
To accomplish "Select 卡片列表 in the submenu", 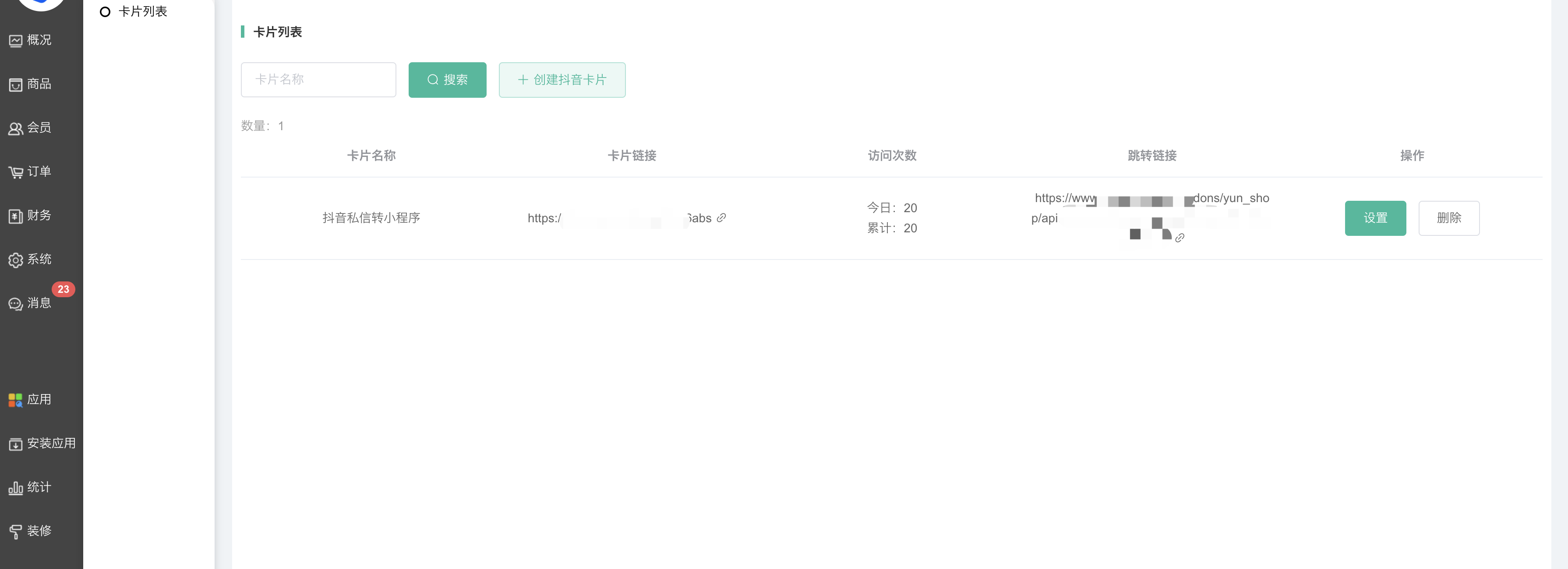I will 142,11.
